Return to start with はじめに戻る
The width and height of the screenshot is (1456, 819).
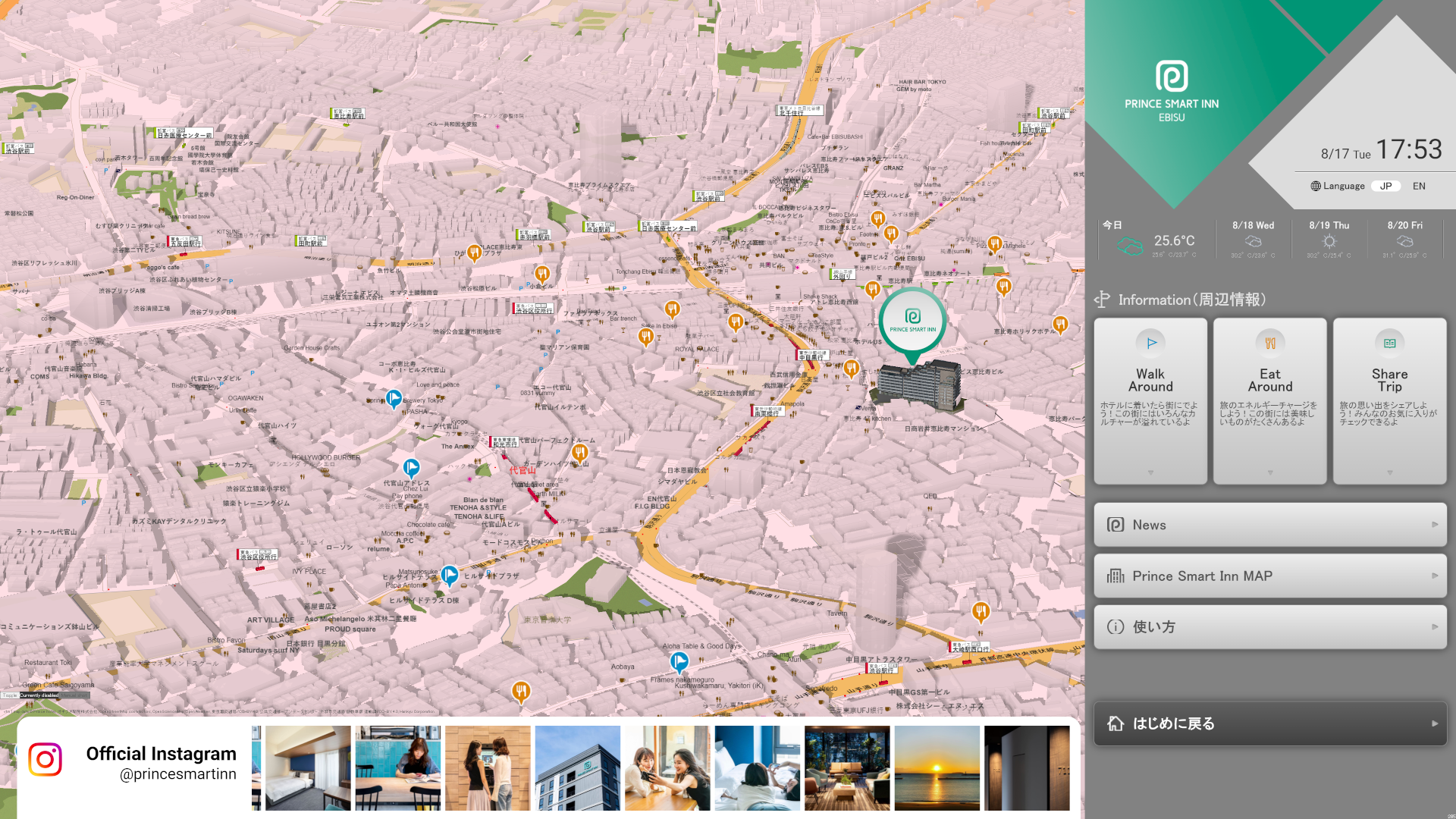(x=1270, y=723)
